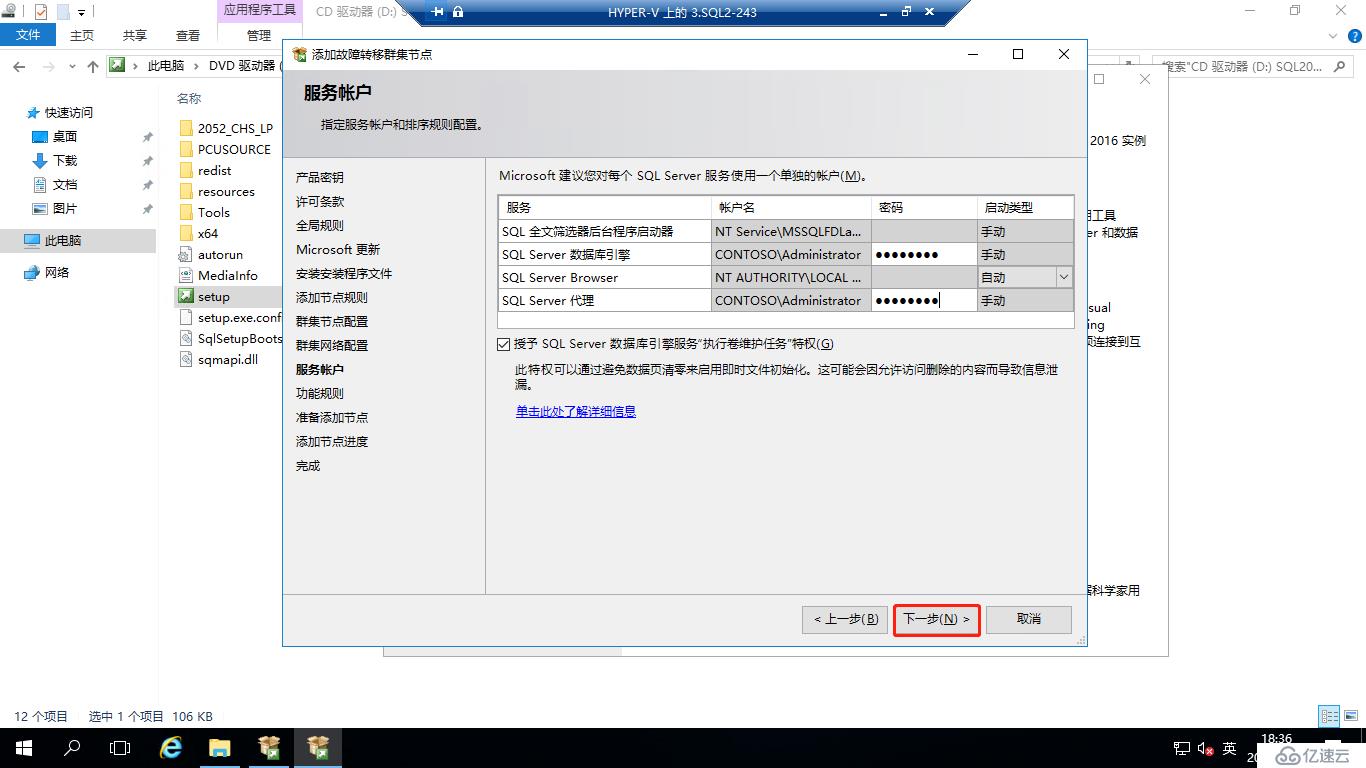Click the Hyper-V connection bar pin icon

437,12
